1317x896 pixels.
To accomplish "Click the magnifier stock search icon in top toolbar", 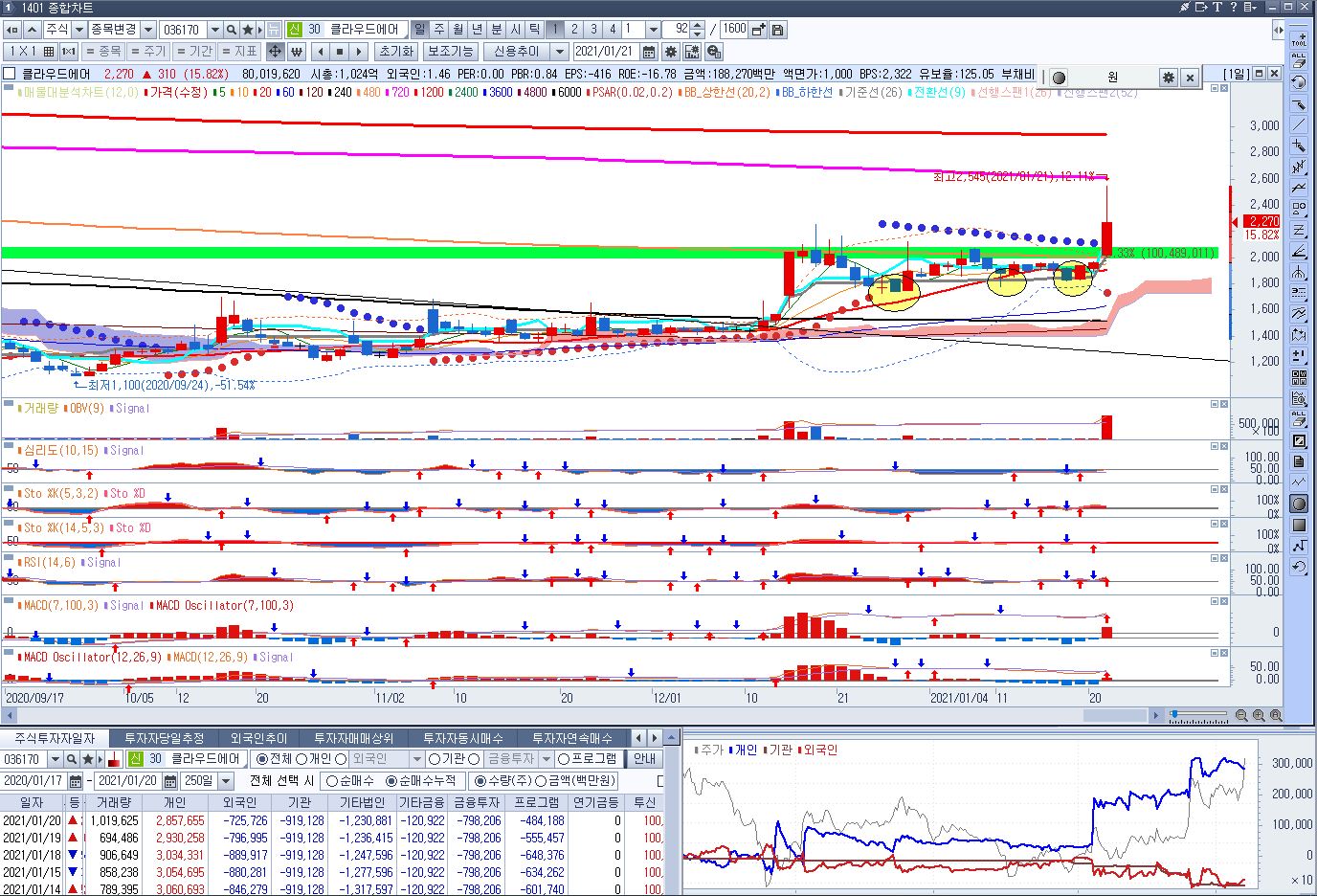I will pyautogui.click(x=232, y=30).
